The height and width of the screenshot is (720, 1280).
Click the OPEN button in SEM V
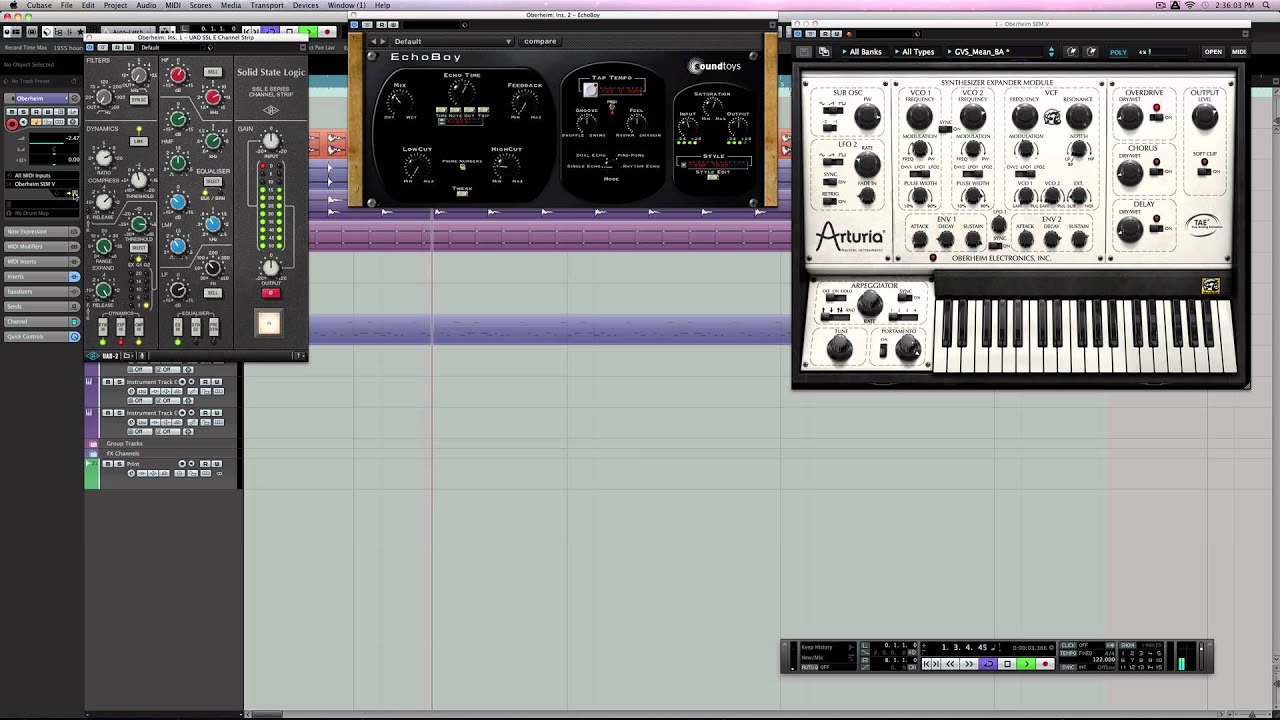[x=1213, y=51]
